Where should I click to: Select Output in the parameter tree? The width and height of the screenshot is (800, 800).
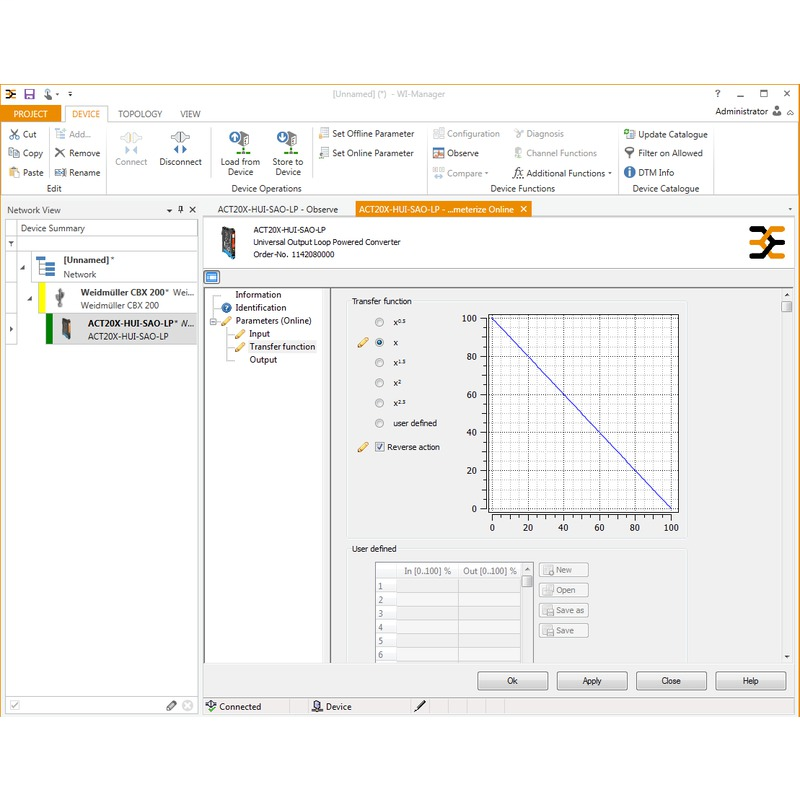pos(263,360)
